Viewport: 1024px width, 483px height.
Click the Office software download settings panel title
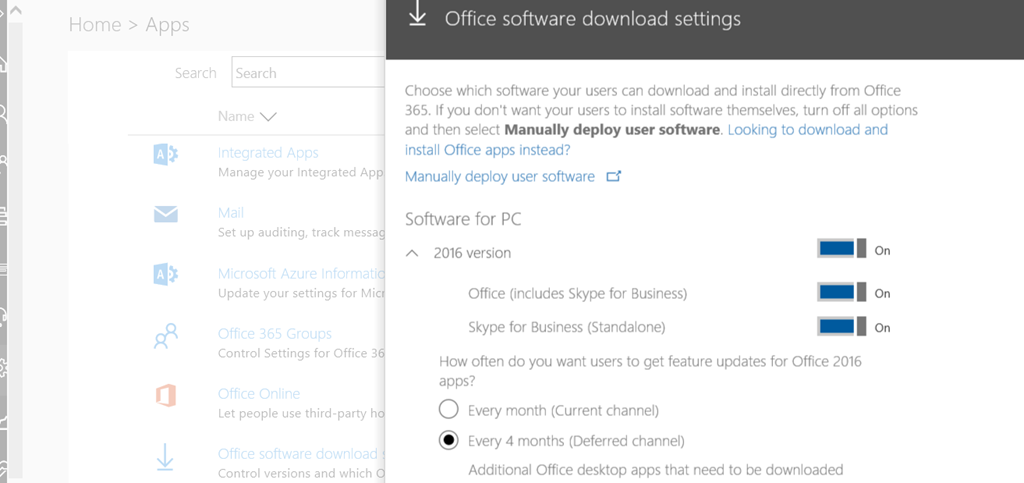coord(593,18)
